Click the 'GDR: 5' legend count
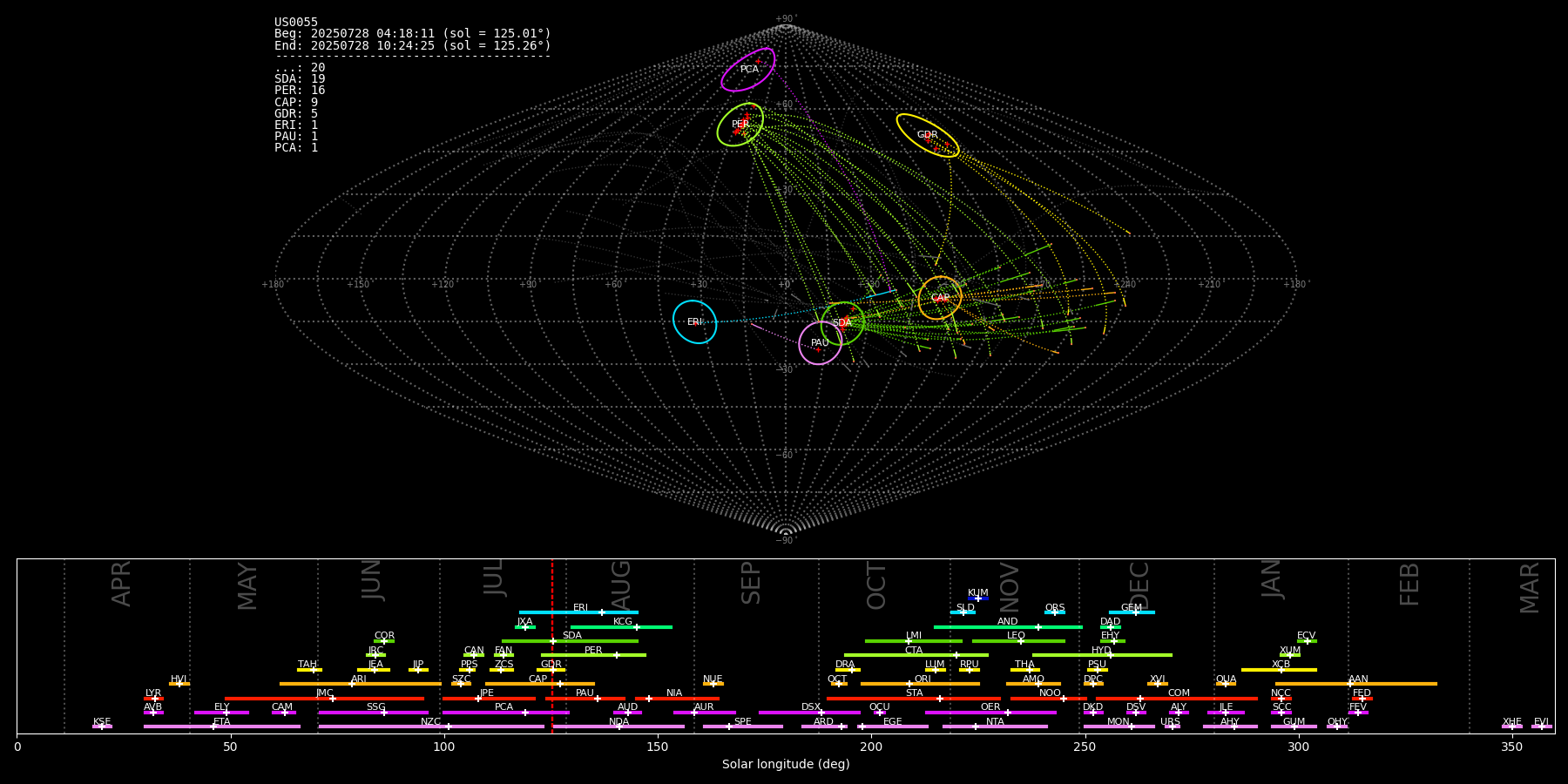 pos(296,114)
